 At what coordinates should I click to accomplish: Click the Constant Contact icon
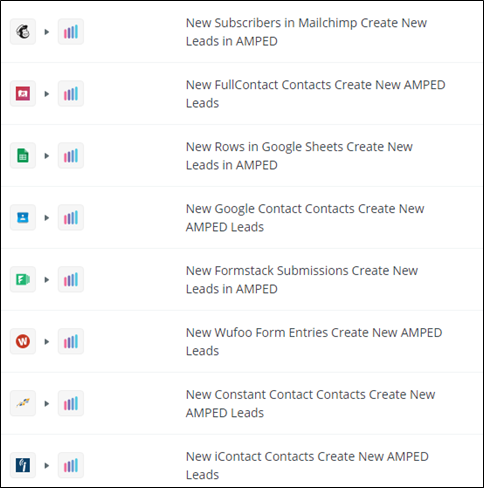point(23,403)
